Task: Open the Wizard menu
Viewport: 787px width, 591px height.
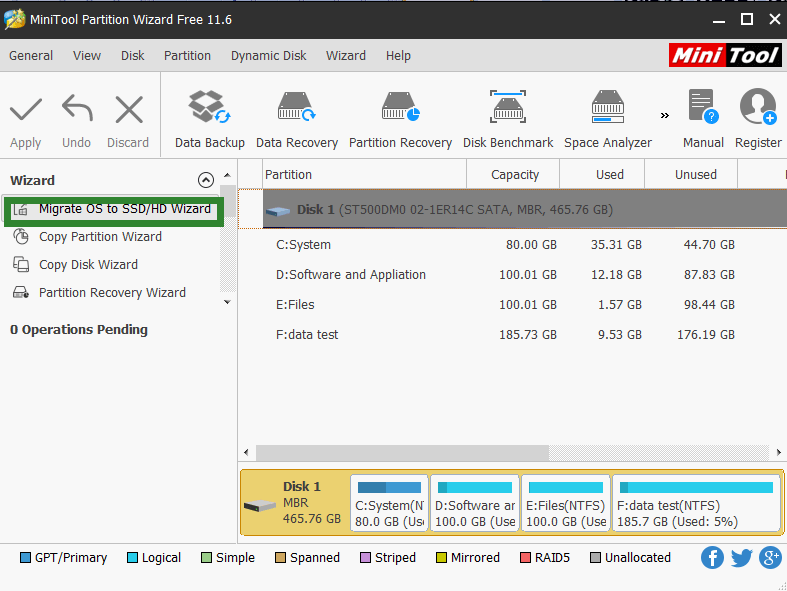Action: coord(346,55)
